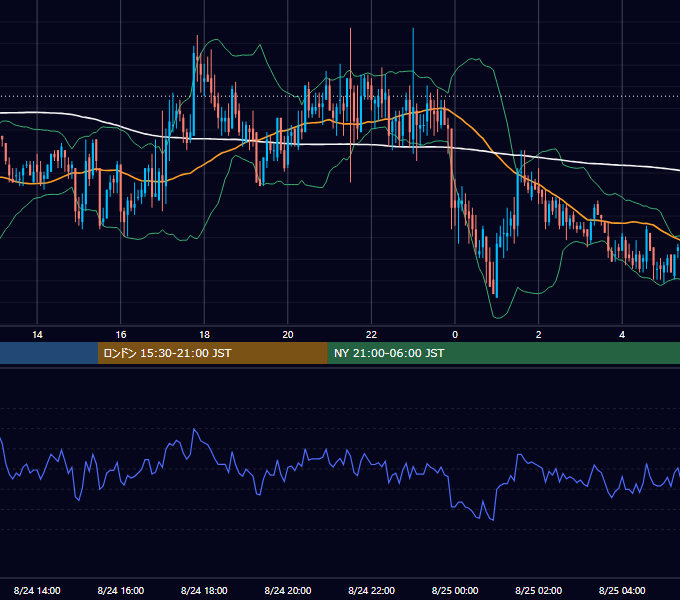
Task: Click the 8/25 00:00 time label
Action: [455, 590]
